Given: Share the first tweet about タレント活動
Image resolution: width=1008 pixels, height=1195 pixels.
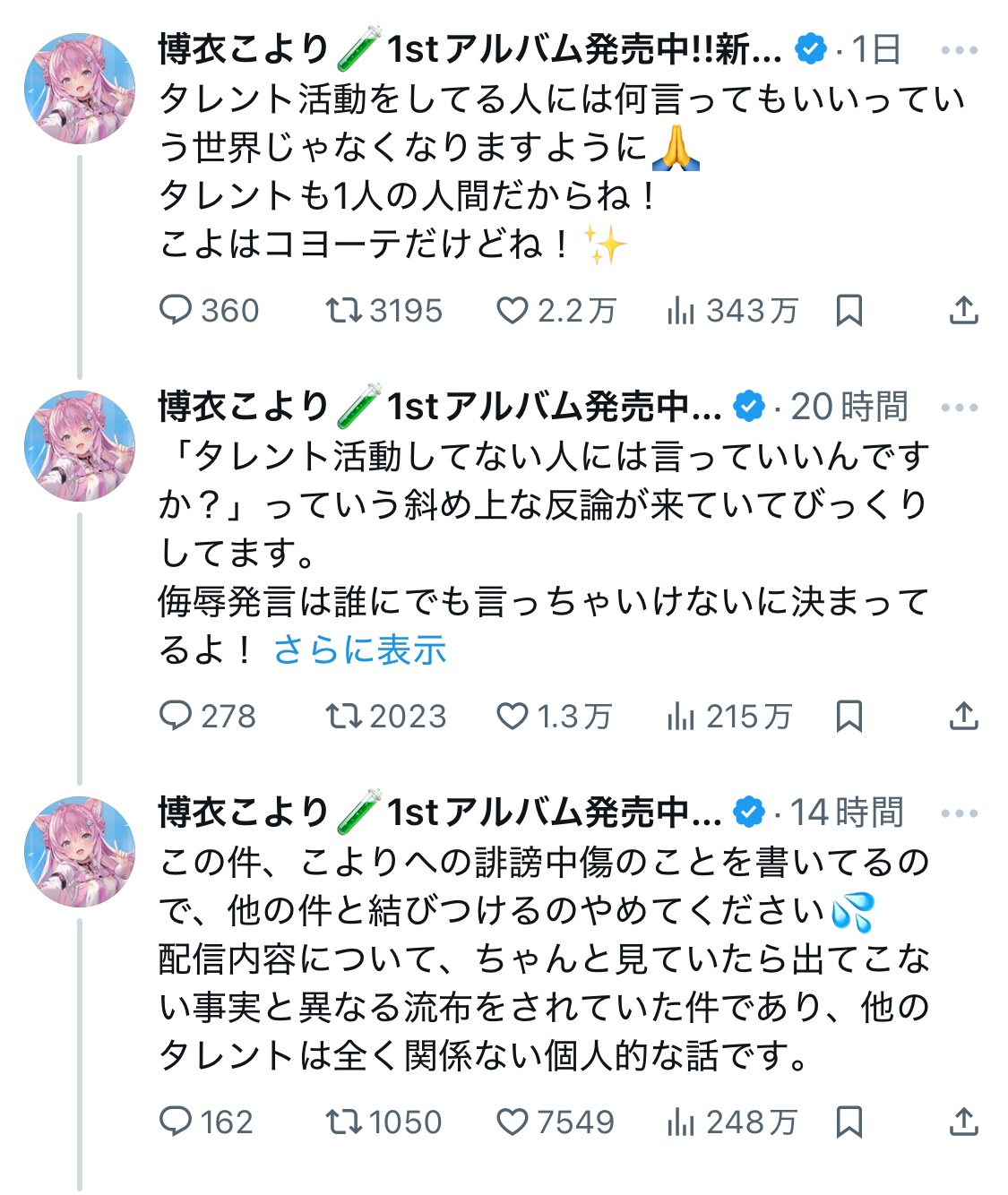Looking at the screenshot, I should [963, 311].
